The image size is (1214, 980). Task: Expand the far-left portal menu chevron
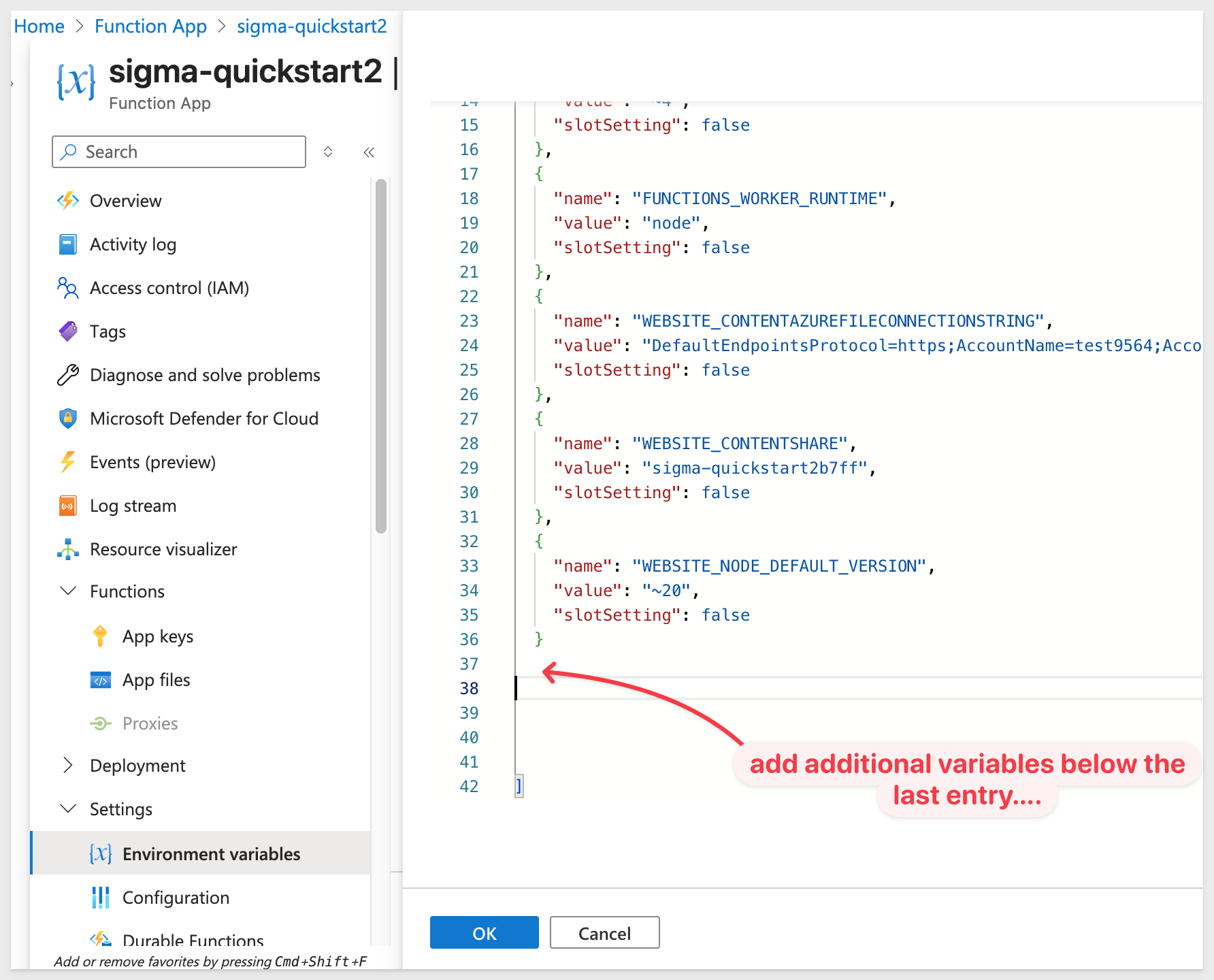(x=12, y=84)
